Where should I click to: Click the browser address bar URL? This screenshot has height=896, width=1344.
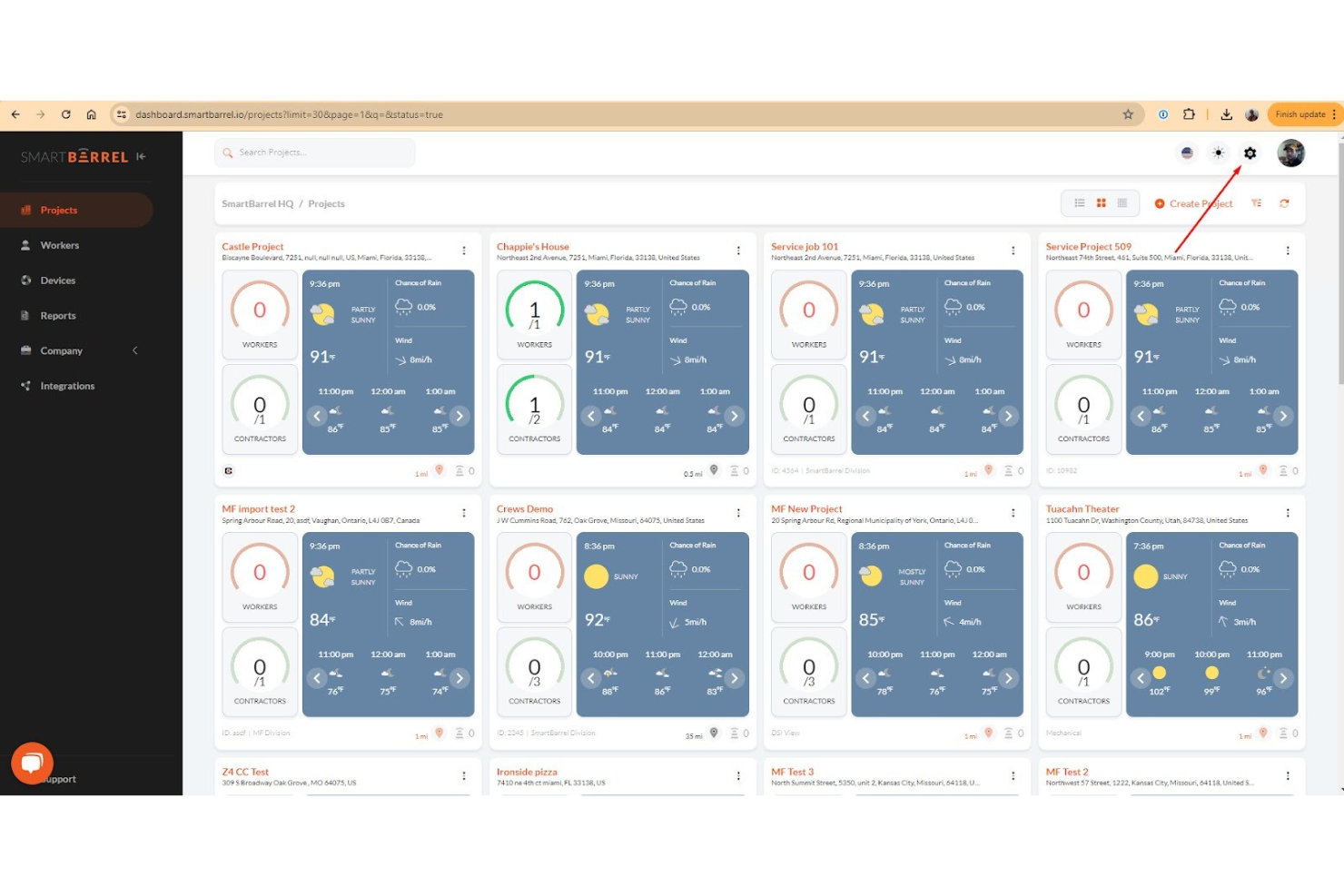[289, 114]
